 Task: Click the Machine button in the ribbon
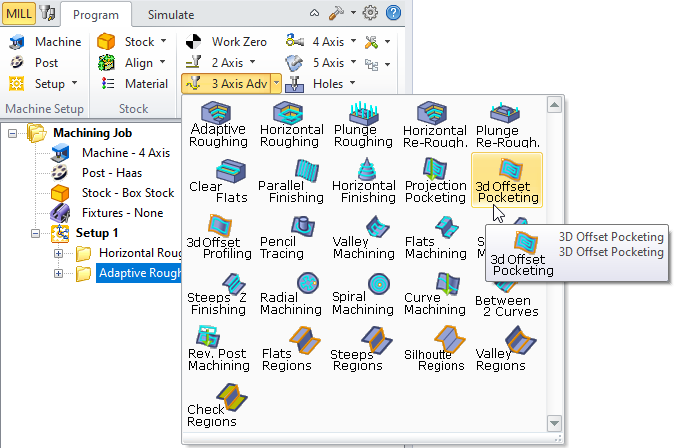coord(45,42)
